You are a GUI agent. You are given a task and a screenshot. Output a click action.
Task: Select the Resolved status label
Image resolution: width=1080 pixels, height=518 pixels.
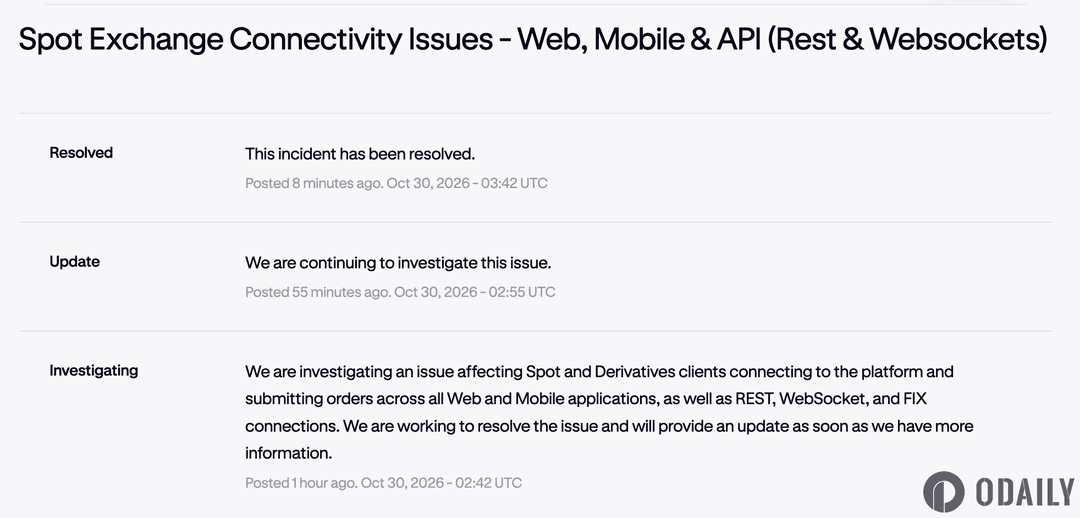tap(81, 153)
